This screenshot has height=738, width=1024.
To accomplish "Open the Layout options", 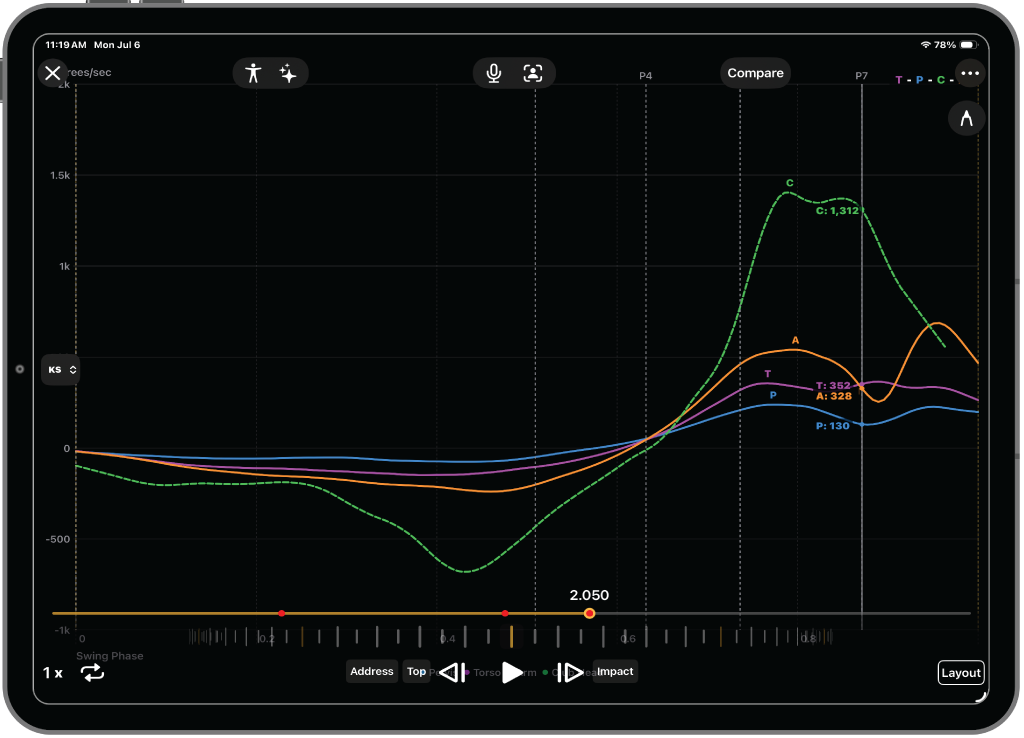I will 961,673.
